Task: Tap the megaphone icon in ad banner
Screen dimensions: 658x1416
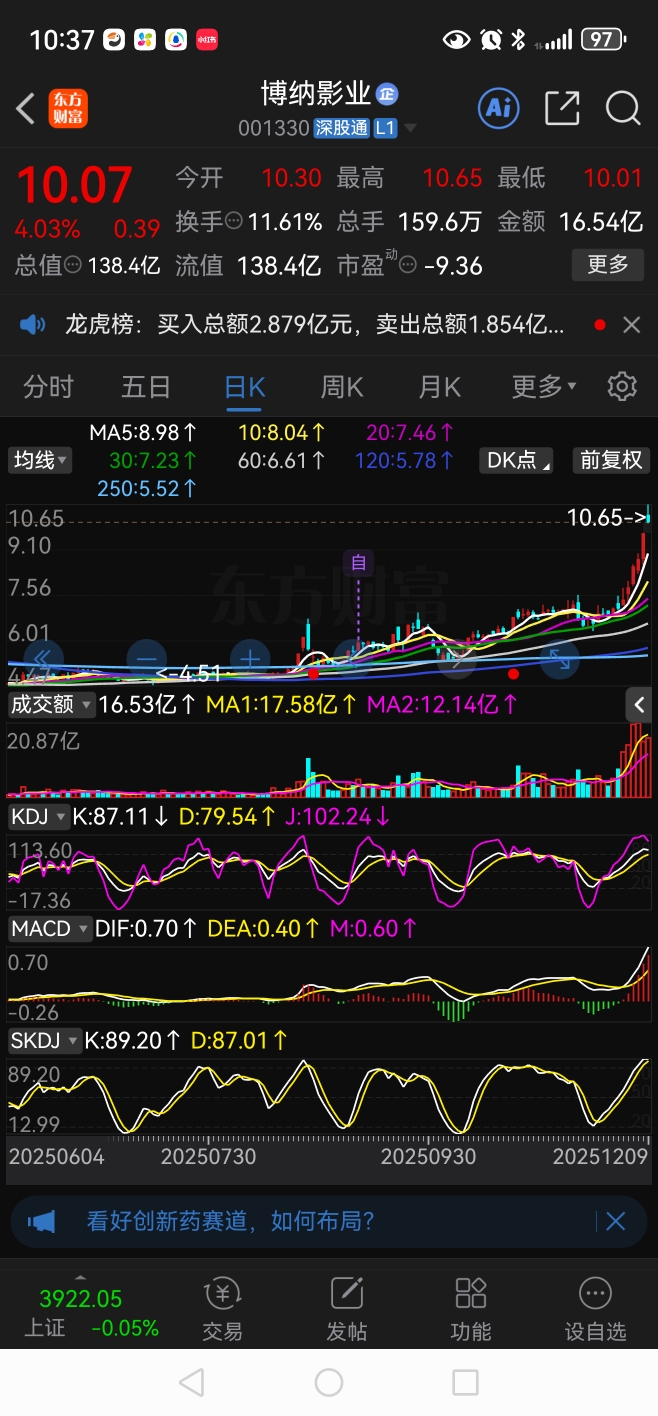Action: [x=41, y=1221]
